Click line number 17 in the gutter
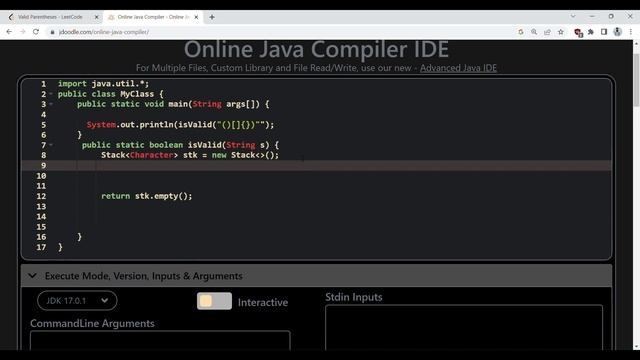The image size is (640, 360). coord(41,247)
